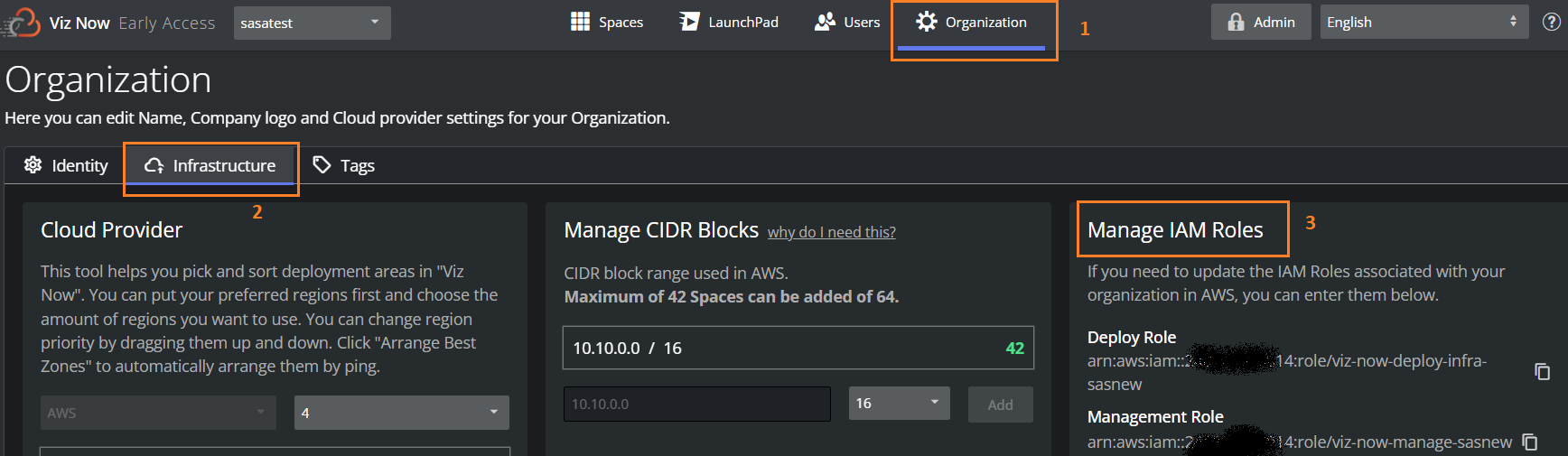Viewport: 1568px width, 456px height.
Task: Click the Organization gear icon
Action: click(x=926, y=22)
